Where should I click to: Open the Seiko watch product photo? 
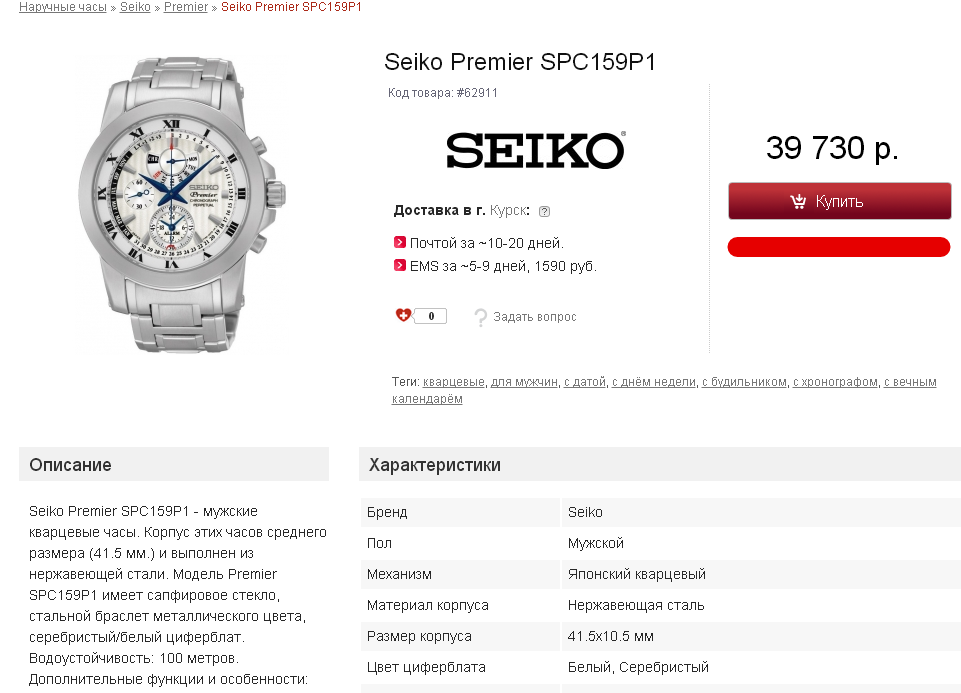pyautogui.click(x=180, y=203)
